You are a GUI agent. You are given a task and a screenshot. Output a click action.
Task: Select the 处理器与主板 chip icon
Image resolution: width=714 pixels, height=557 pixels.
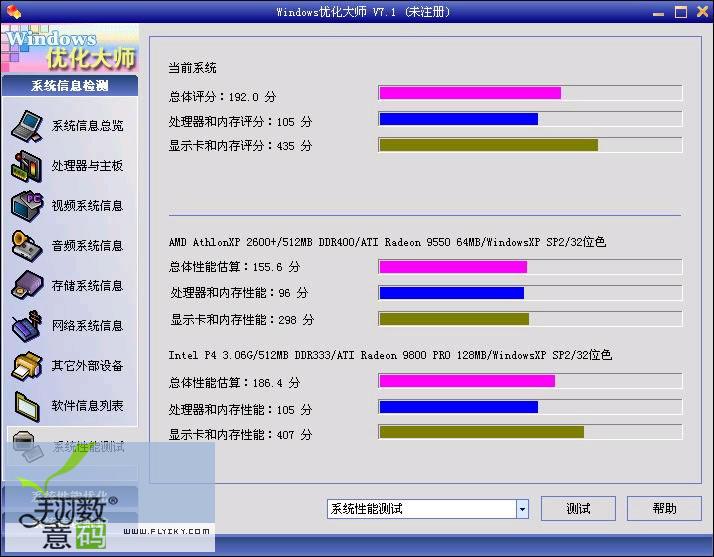[x=27, y=166]
